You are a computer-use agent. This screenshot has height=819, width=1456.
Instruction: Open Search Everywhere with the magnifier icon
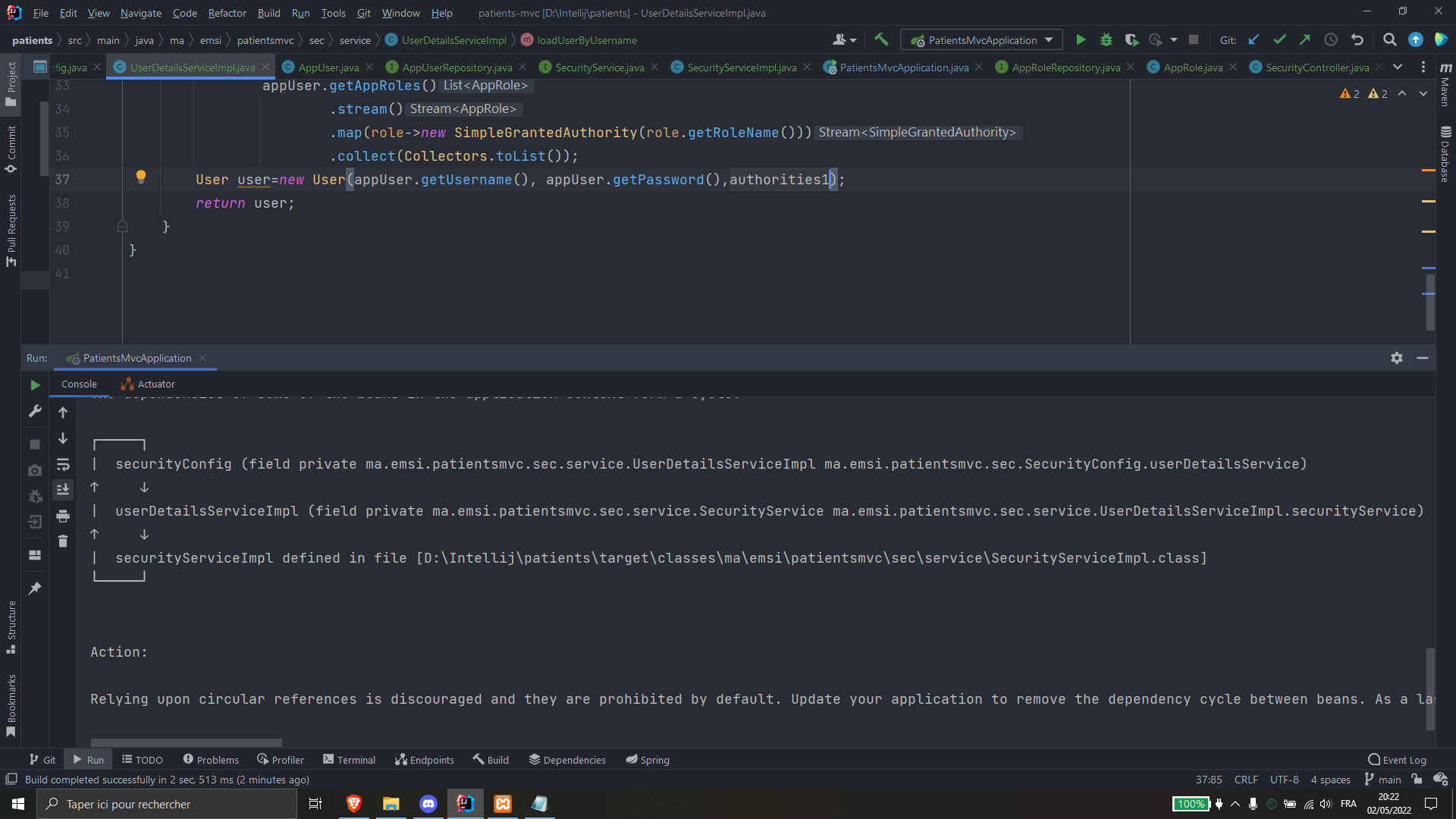(1390, 39)
